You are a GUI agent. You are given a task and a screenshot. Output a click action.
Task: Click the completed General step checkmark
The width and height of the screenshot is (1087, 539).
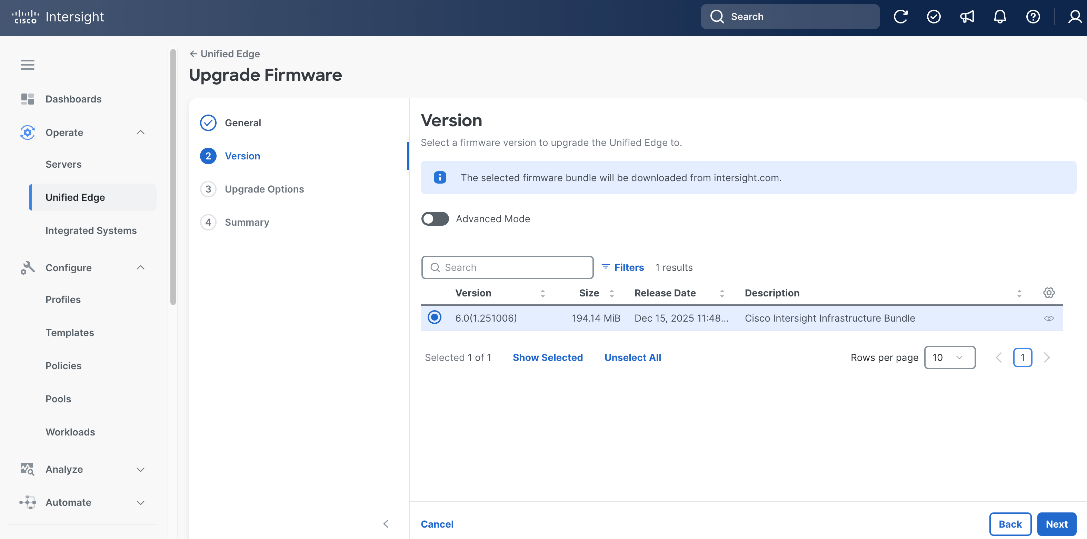208,123
